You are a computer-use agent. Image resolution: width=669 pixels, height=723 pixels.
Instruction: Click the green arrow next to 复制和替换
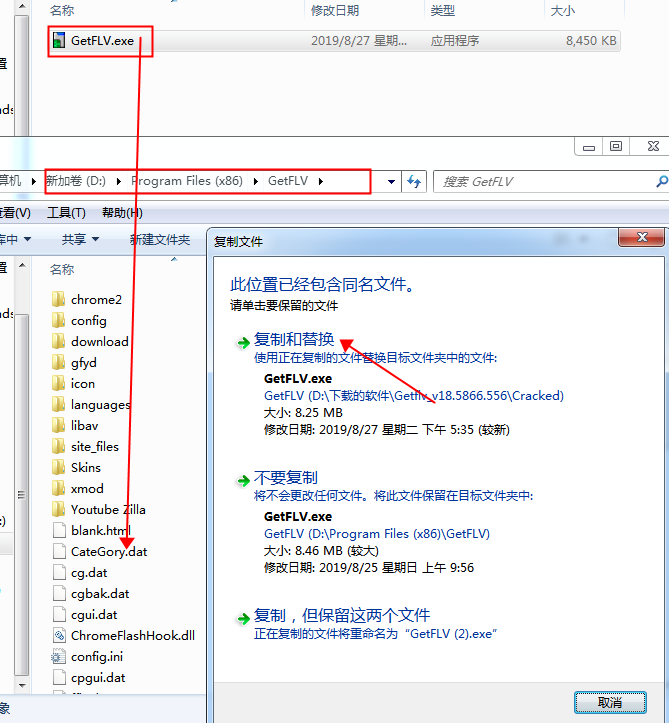(x=243, y=343)
